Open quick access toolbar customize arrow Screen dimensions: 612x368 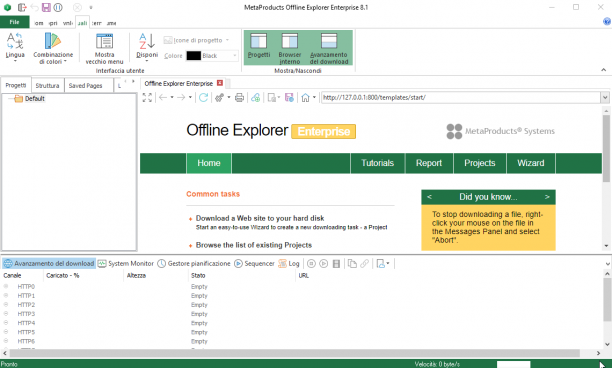click(x=91, y=7)
